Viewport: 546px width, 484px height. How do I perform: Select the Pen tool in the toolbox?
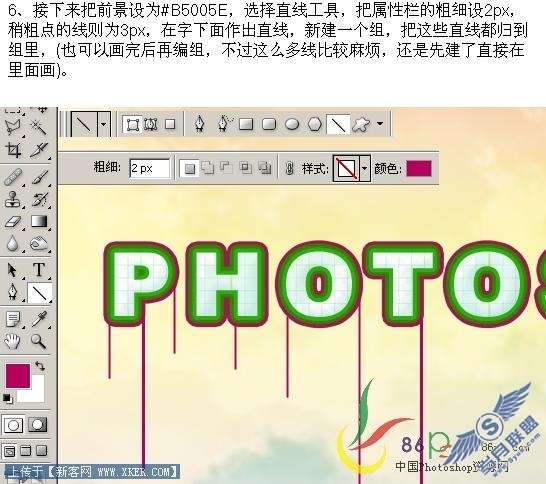(x=13, y=292)
